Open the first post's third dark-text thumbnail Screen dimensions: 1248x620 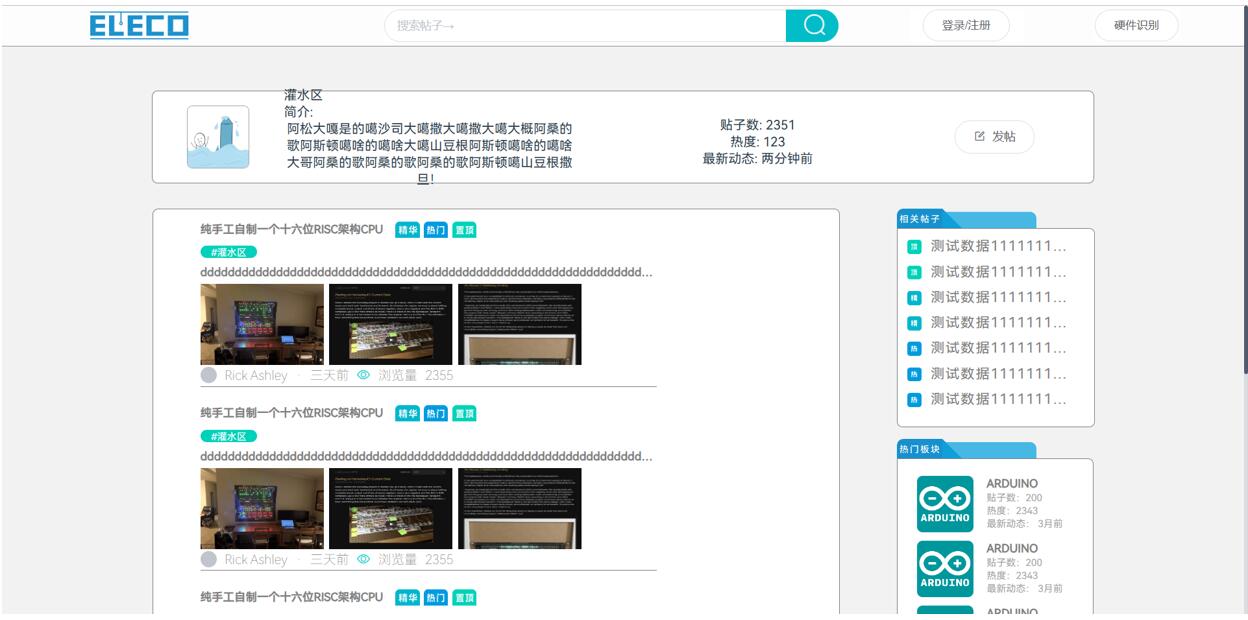click(520, 324)
